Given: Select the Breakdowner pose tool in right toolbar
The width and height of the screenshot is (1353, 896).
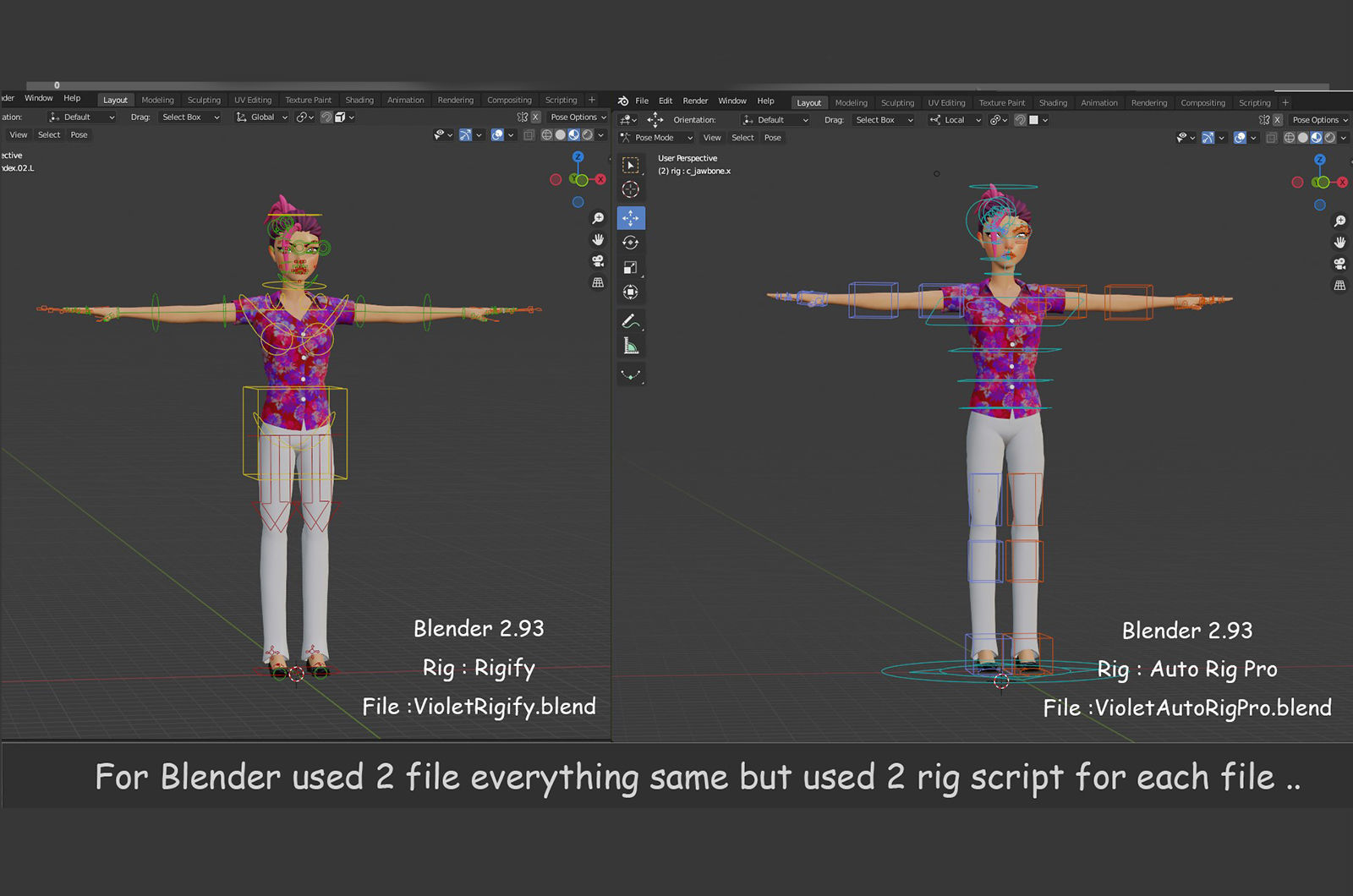Looking at the screenshot, I should (x=631, y=374).
